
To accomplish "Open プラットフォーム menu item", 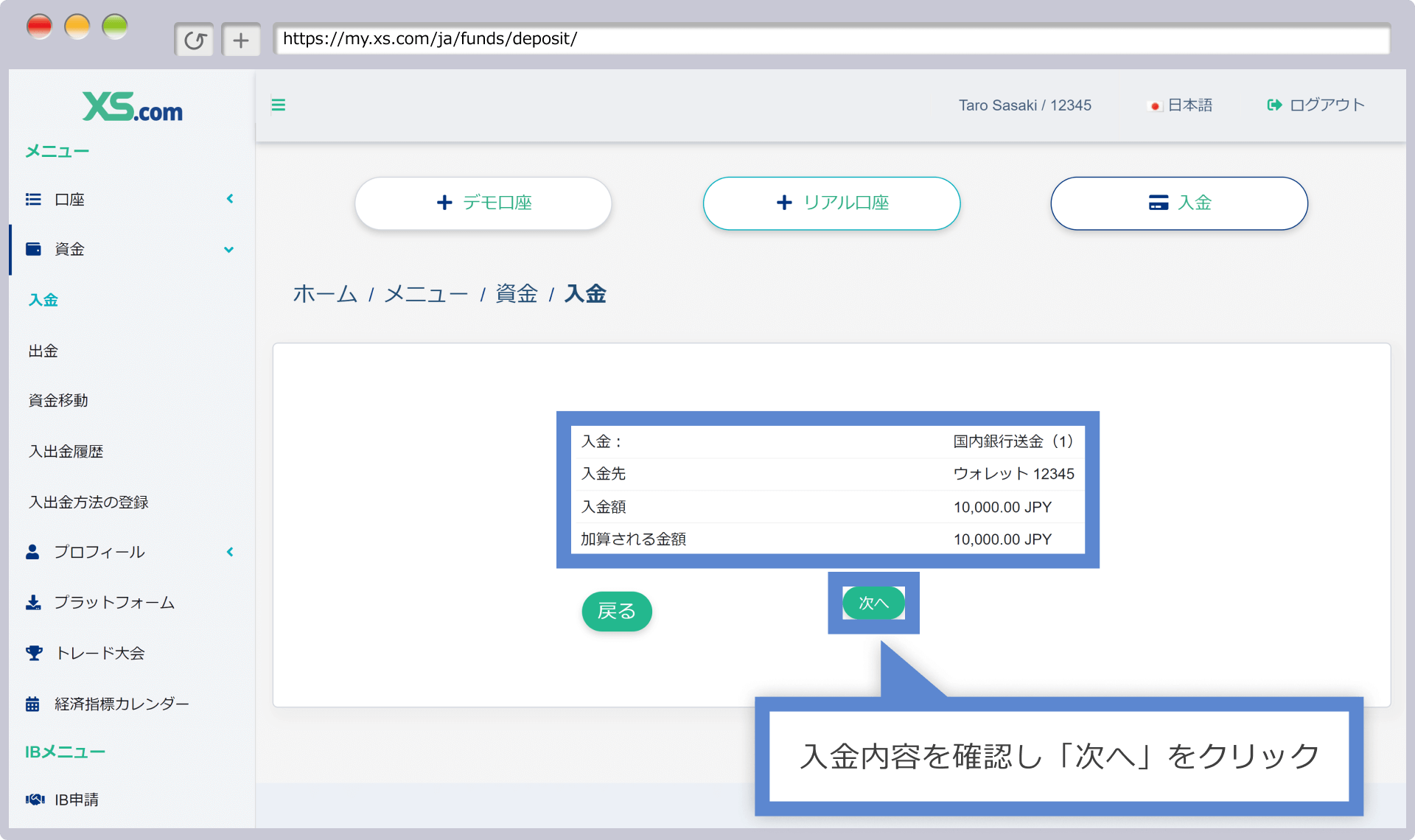I will pos(114,603).
